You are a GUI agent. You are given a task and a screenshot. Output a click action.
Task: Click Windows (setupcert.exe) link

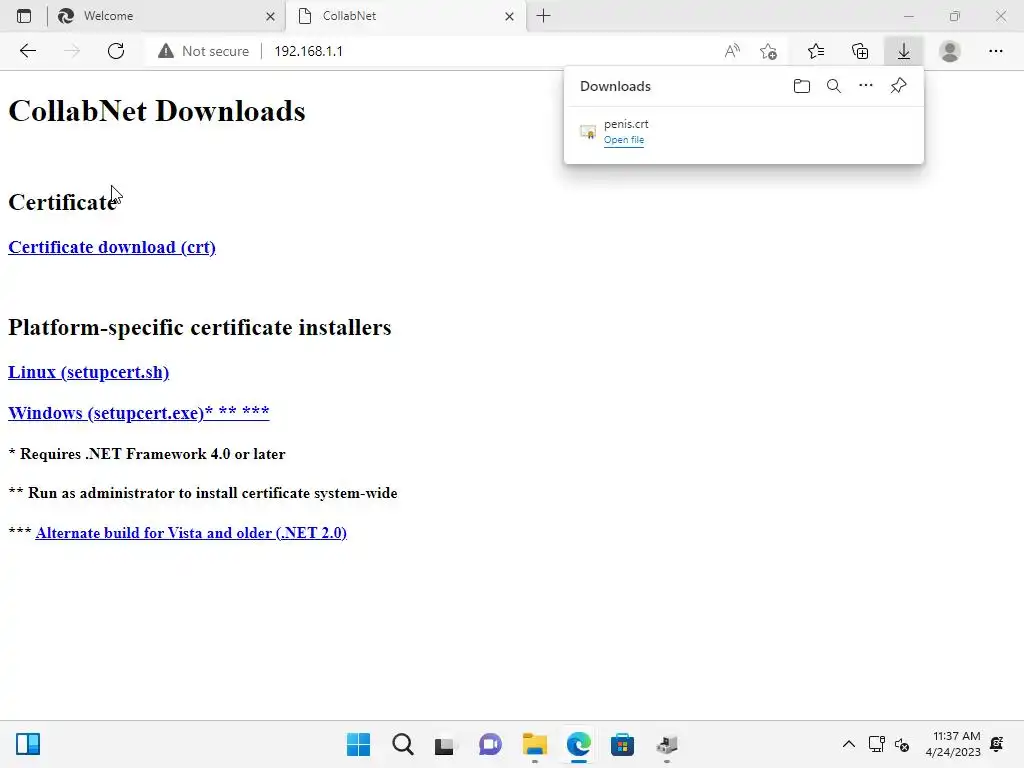coord(138,413)
